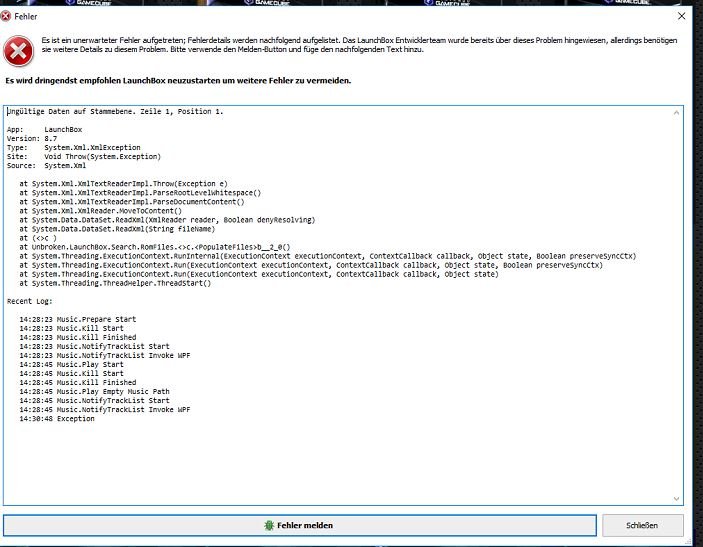Click the Fehler melden button
The image size is (703, 547).
pyautogui.click(x=299, y=525)
